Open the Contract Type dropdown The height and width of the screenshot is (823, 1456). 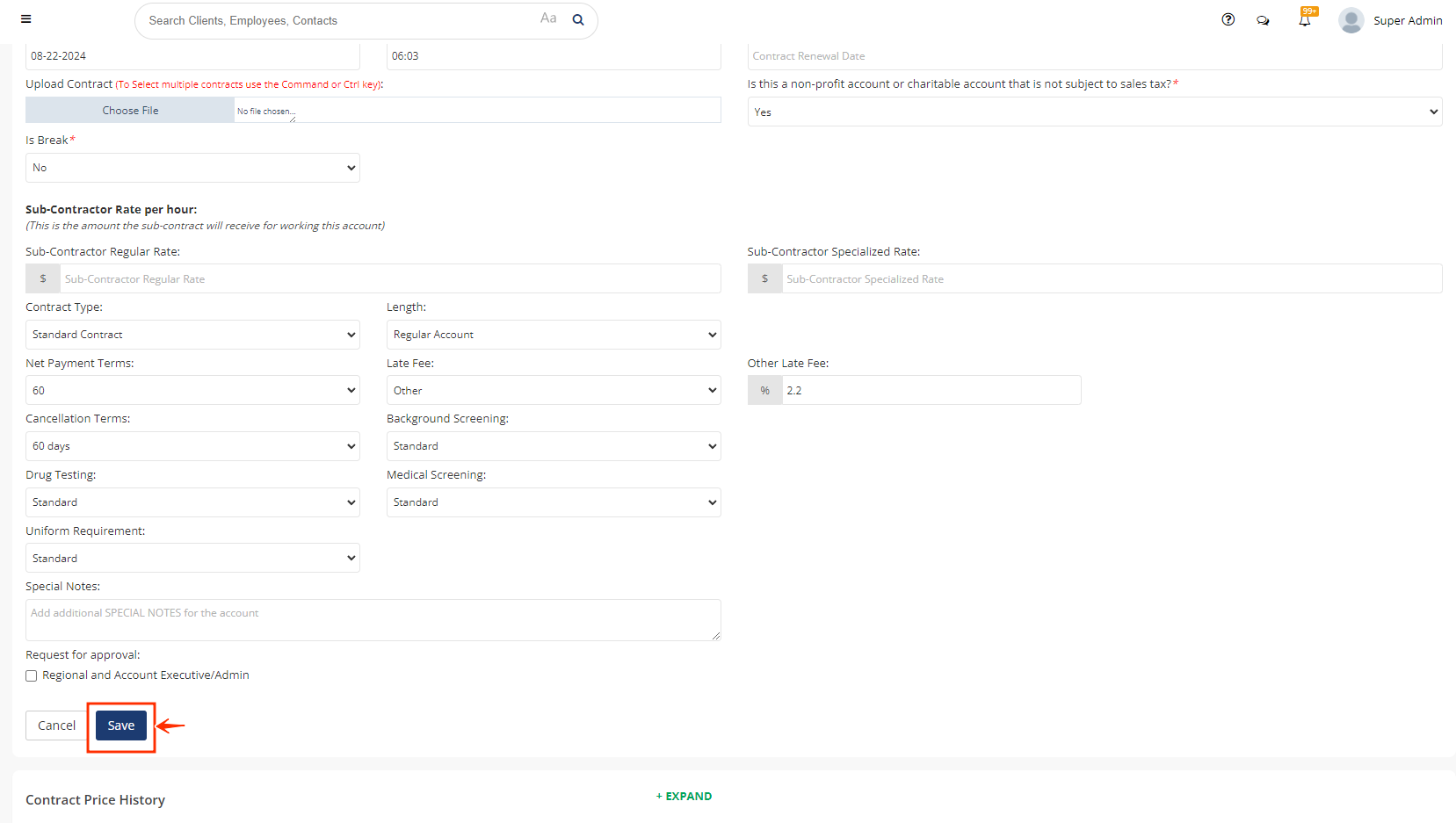pos(192,335)
